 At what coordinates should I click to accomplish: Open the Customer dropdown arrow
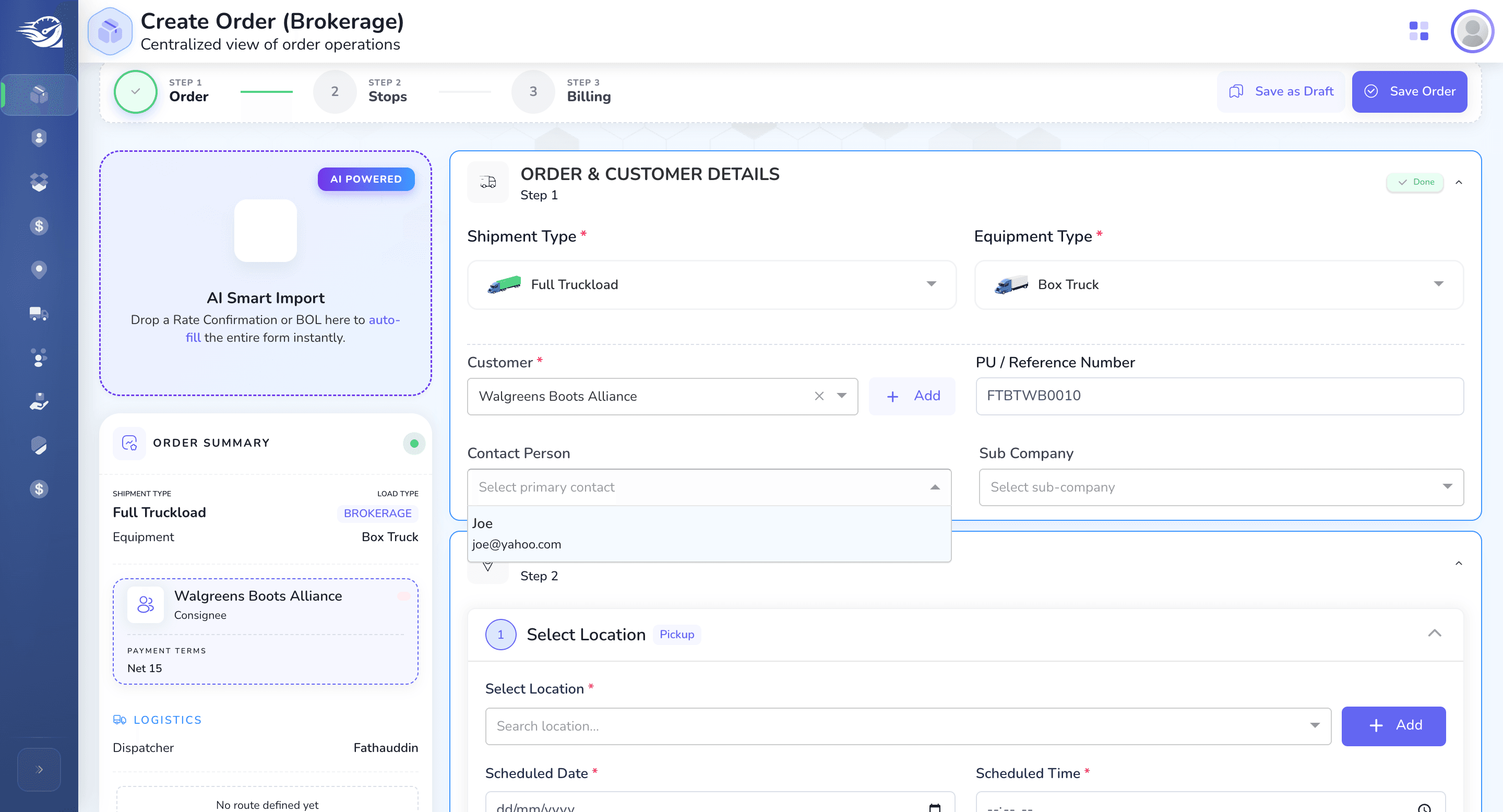841,396
